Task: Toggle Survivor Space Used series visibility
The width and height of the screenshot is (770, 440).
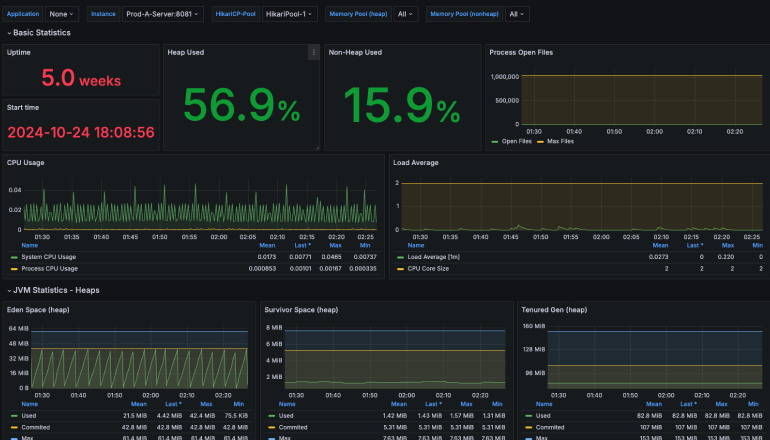Action: (286, 415)
